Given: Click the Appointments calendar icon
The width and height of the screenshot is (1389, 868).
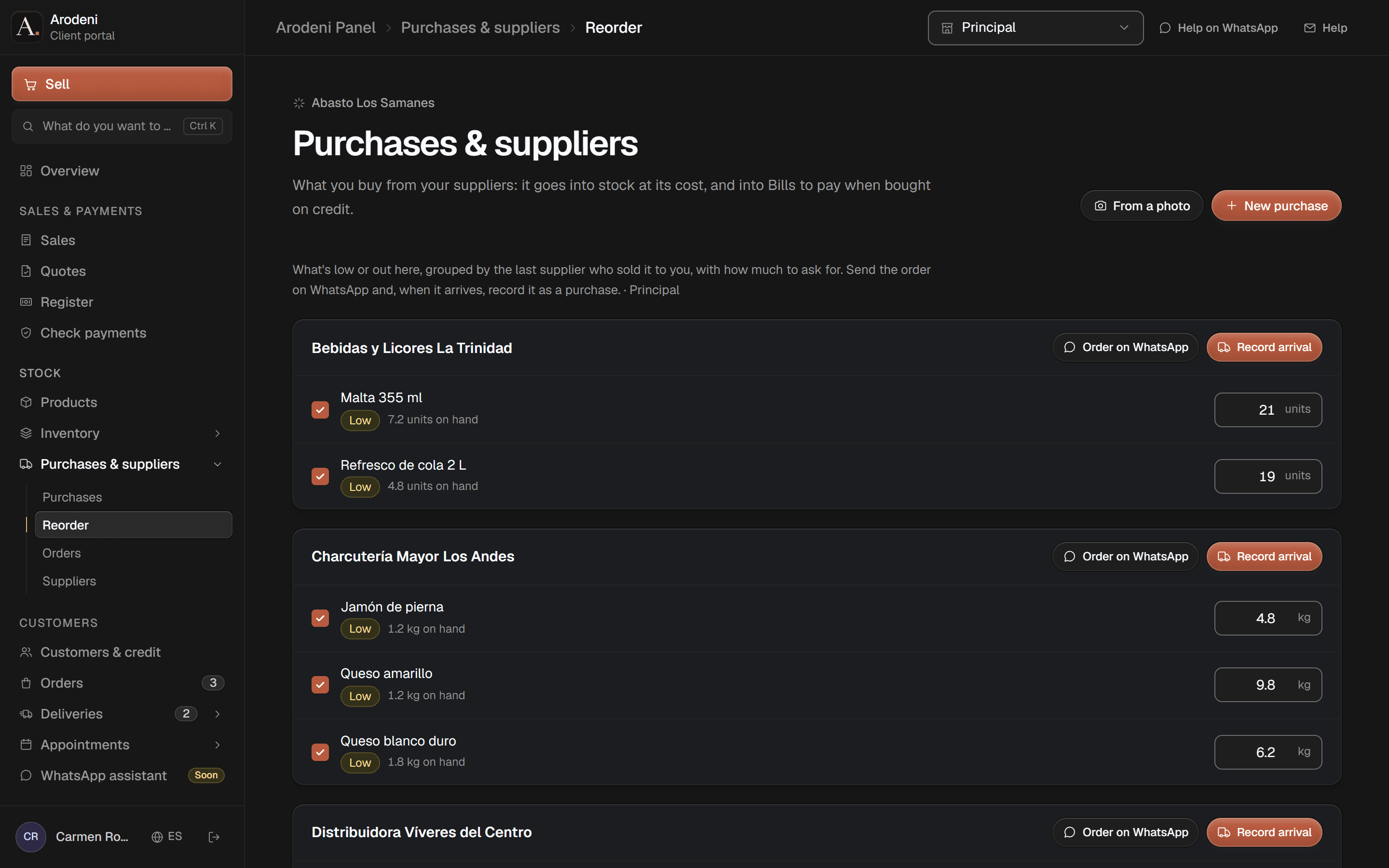Looking at the screenshot, I should click(26, 745).
